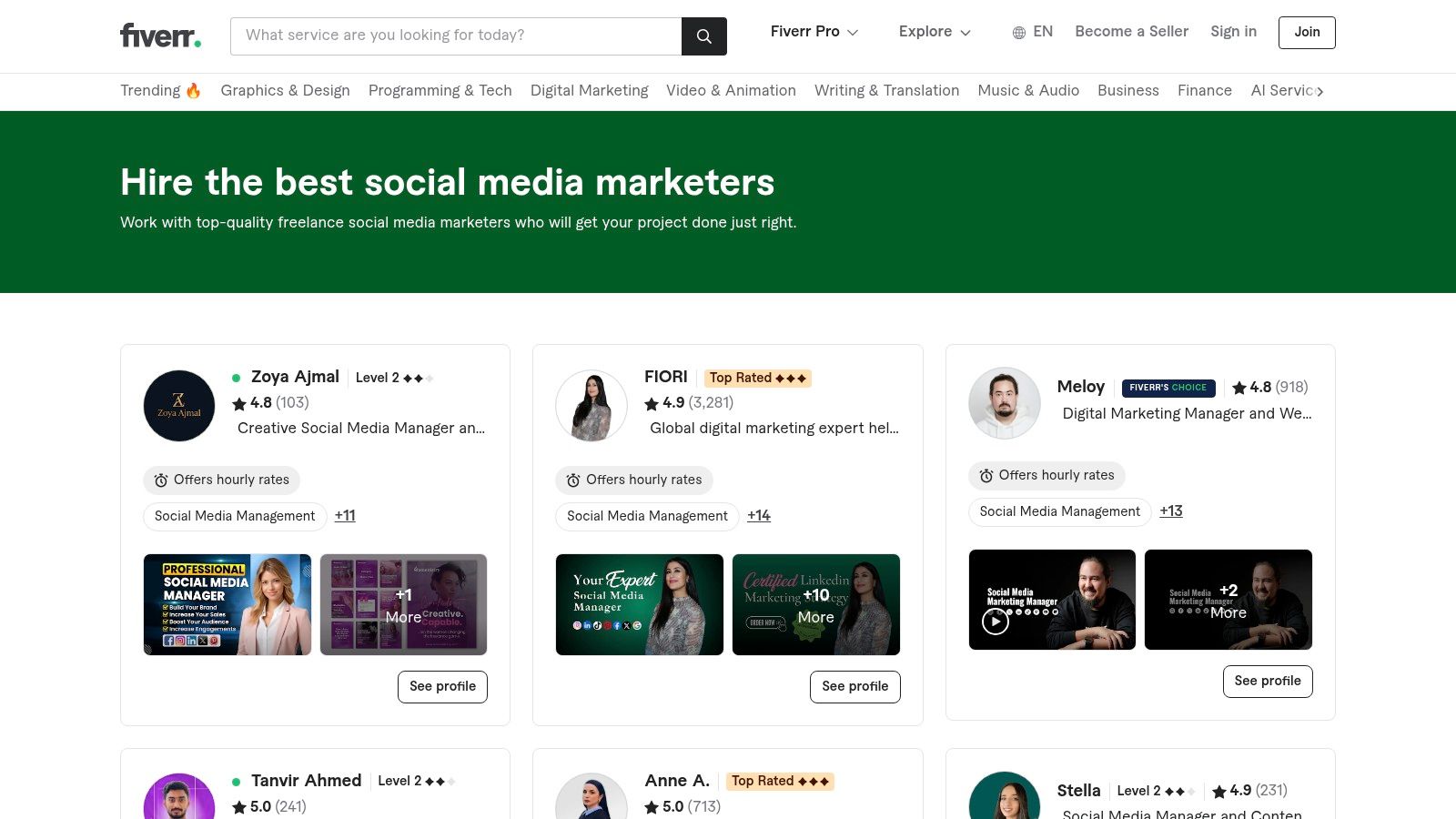Open Zoya's +1 More portfolio thumbnail
The width and height of the screenshot is (1456, 819).
[403, 603]
